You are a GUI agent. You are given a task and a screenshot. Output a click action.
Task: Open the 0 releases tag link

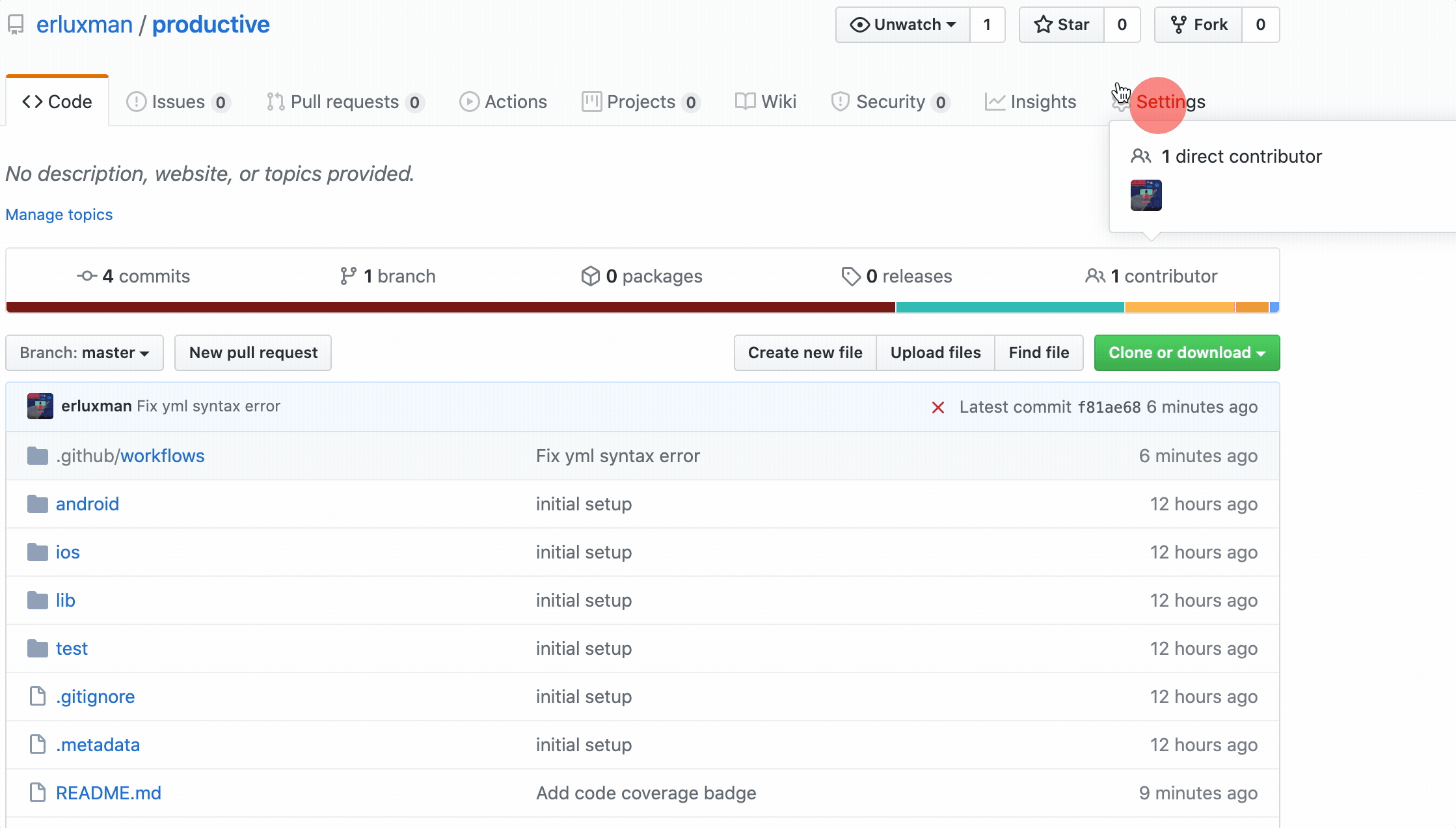[x=897, y=276]
